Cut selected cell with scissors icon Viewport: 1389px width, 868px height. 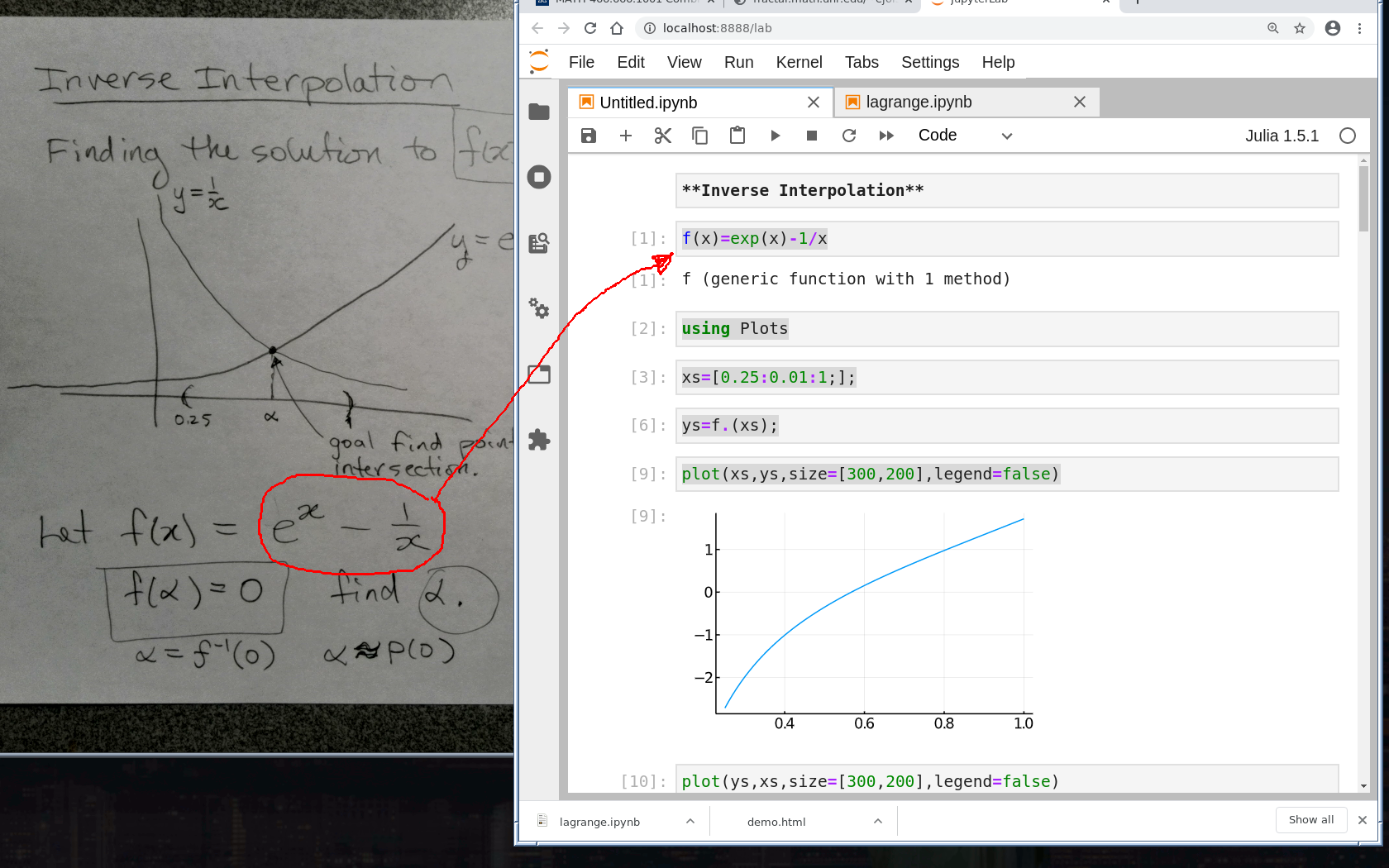[662, 136]
